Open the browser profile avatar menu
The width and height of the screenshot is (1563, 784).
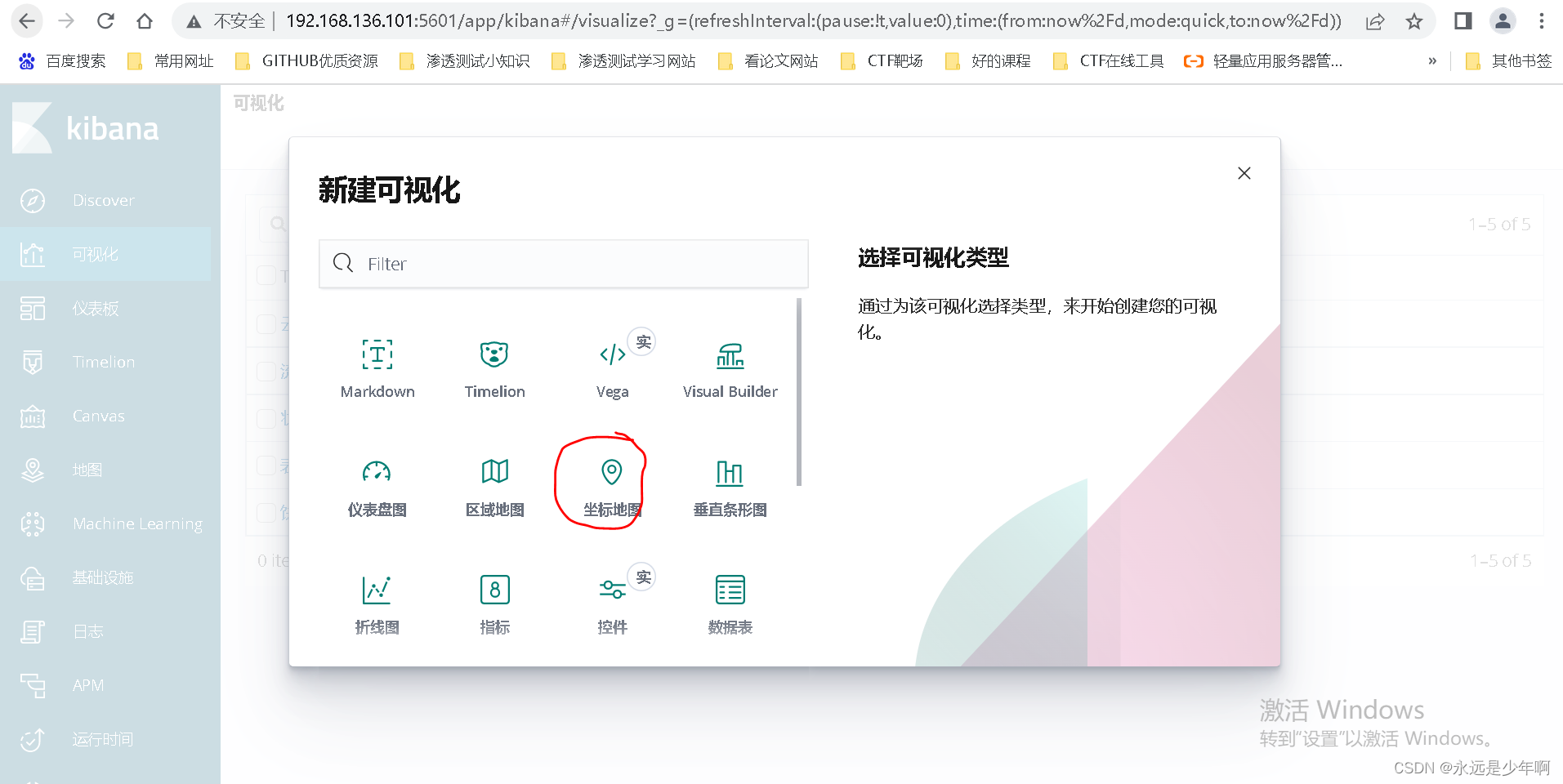tap(1503, 20)
